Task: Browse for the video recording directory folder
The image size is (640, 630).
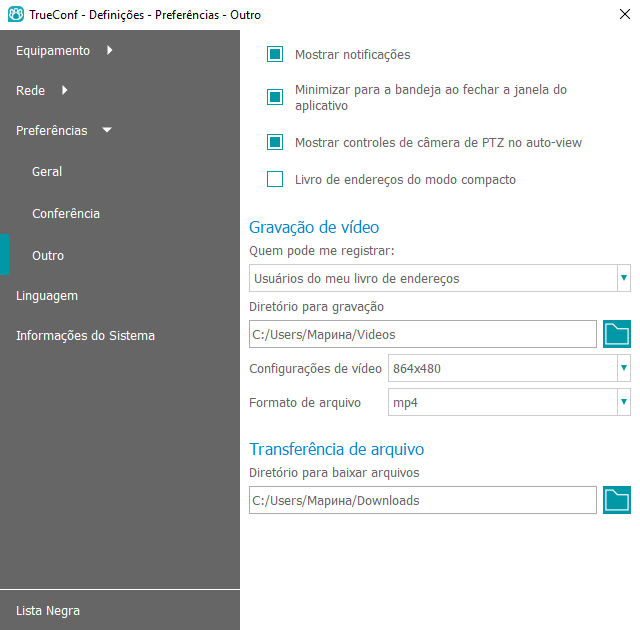Action: point(616,334)
